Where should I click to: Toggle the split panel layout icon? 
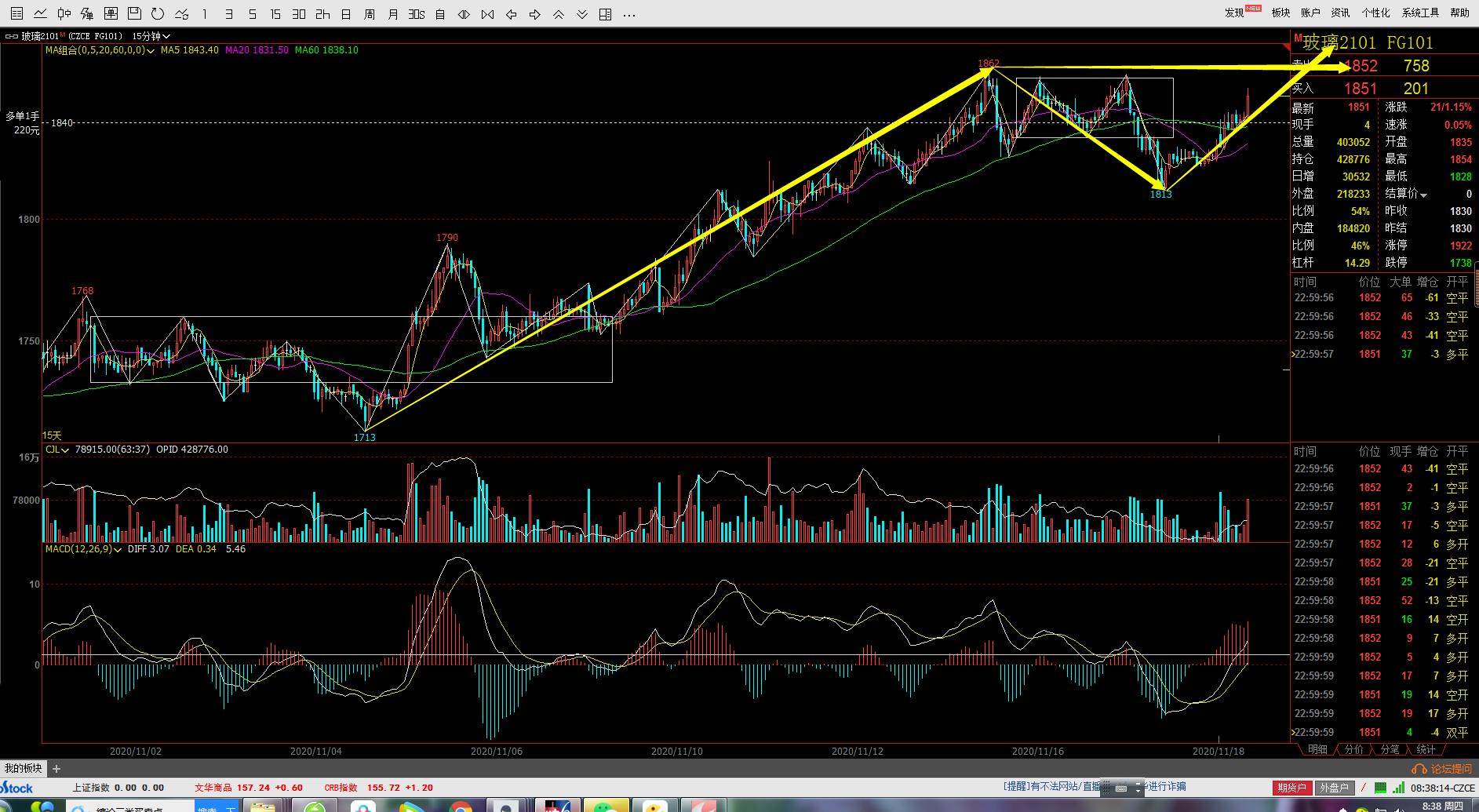[605, 14]
